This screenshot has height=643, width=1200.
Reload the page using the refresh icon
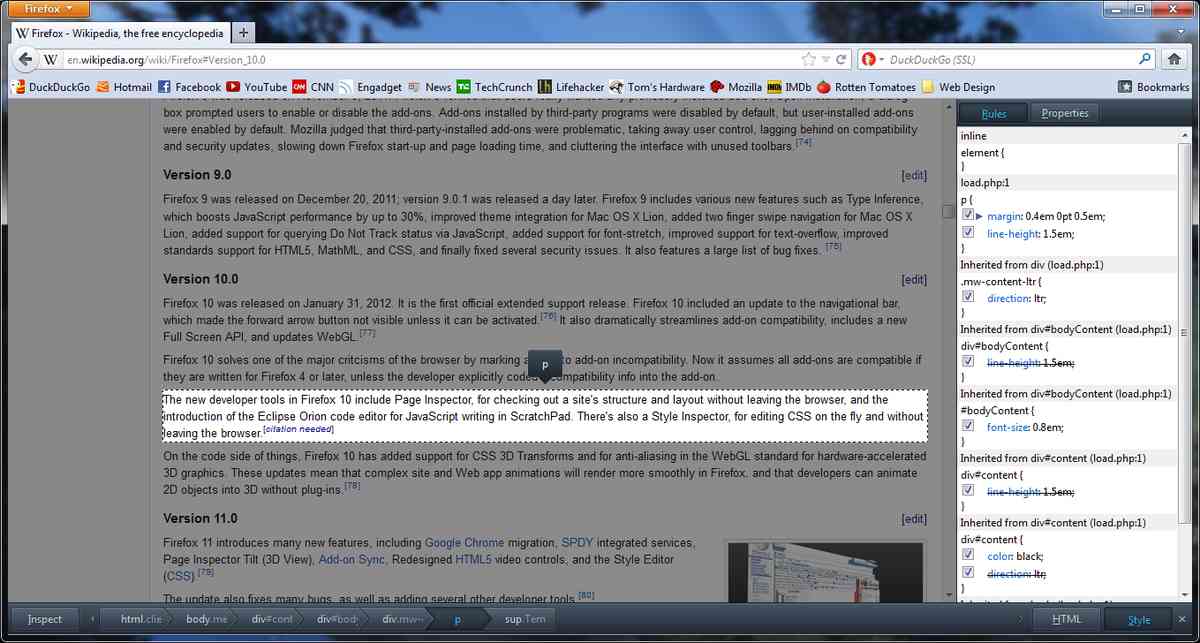pyautogui.click(x=842, y=60)
